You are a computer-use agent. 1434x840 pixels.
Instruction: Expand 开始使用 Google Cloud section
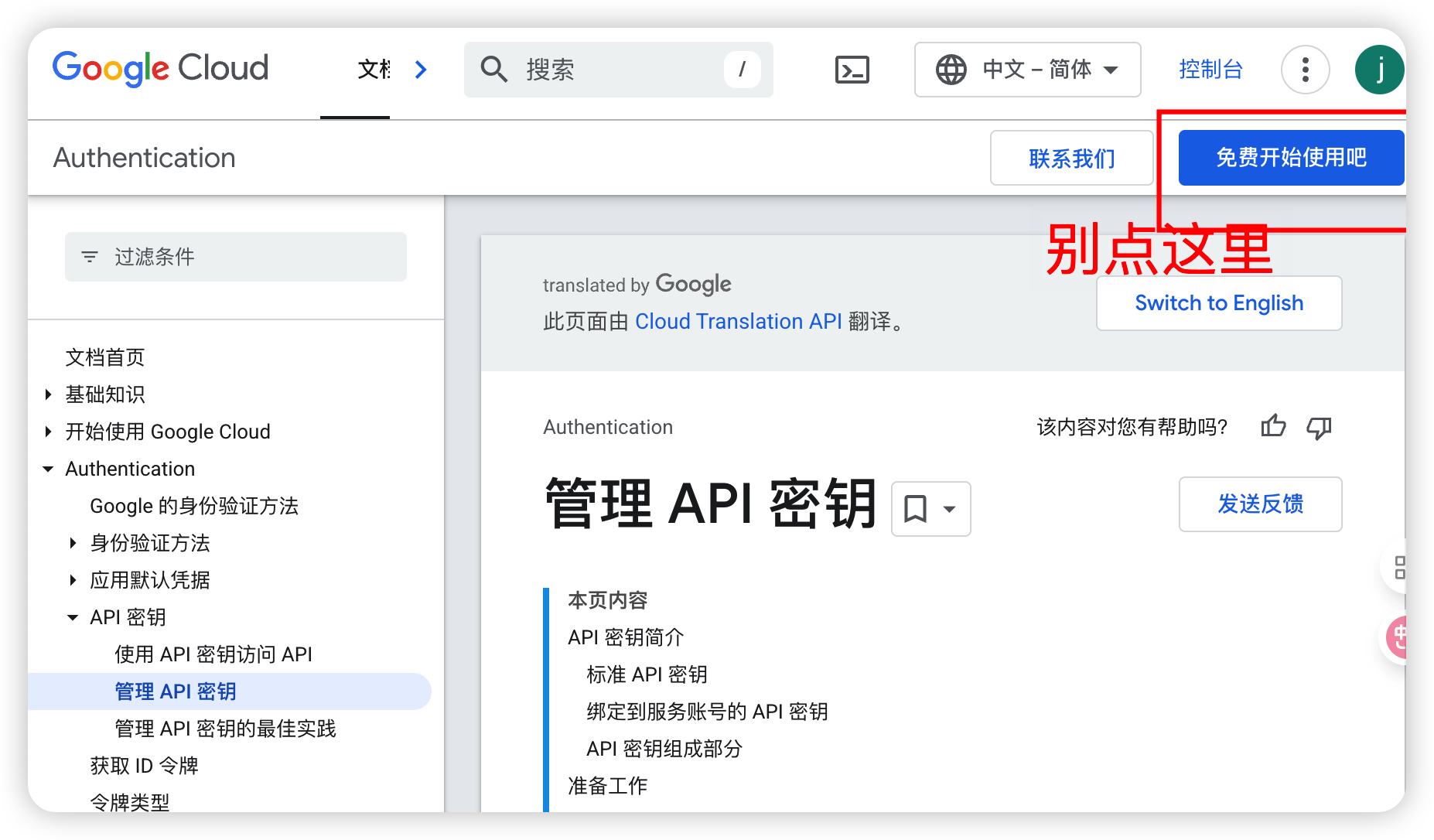click(x=48, y=432)
